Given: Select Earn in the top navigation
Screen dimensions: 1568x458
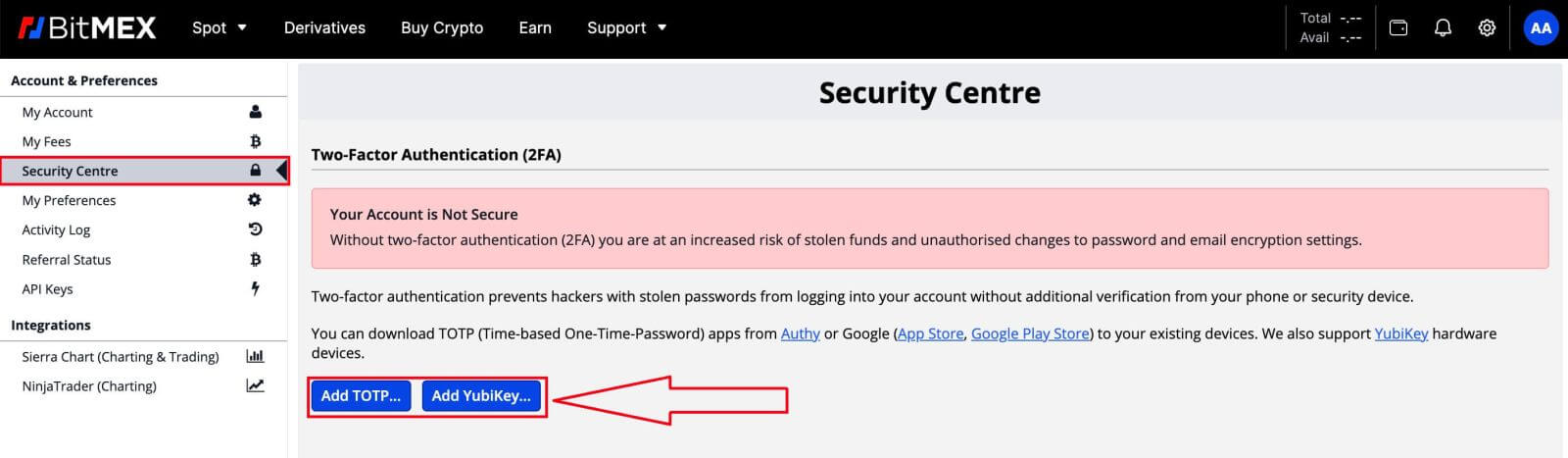Looking at the screenshot, I should 535,28.
